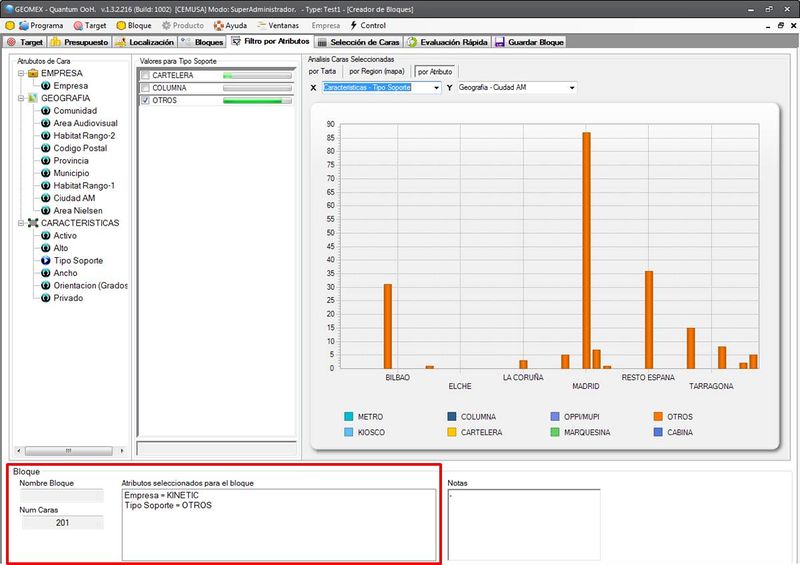
Task: Select the Provincia attribute icon
Action: 46,161
